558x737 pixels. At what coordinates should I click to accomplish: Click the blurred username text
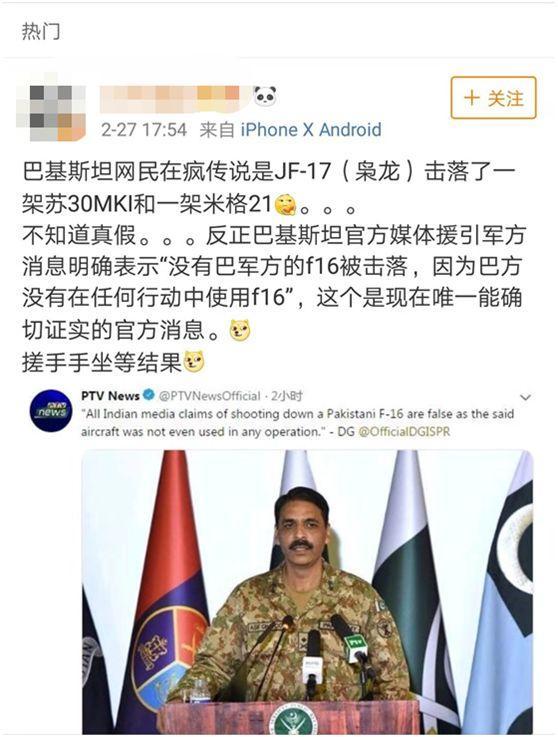coord(170,96)
